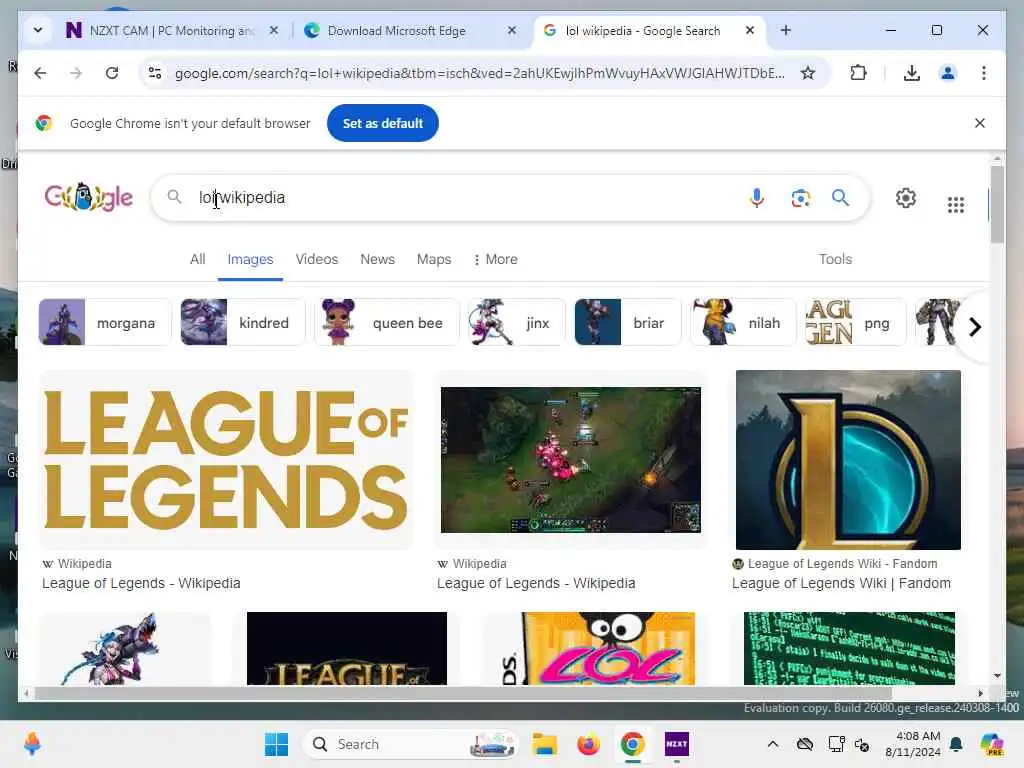
Task: Open the League of Legends gold logo image
Action: (x=226, y=460)
